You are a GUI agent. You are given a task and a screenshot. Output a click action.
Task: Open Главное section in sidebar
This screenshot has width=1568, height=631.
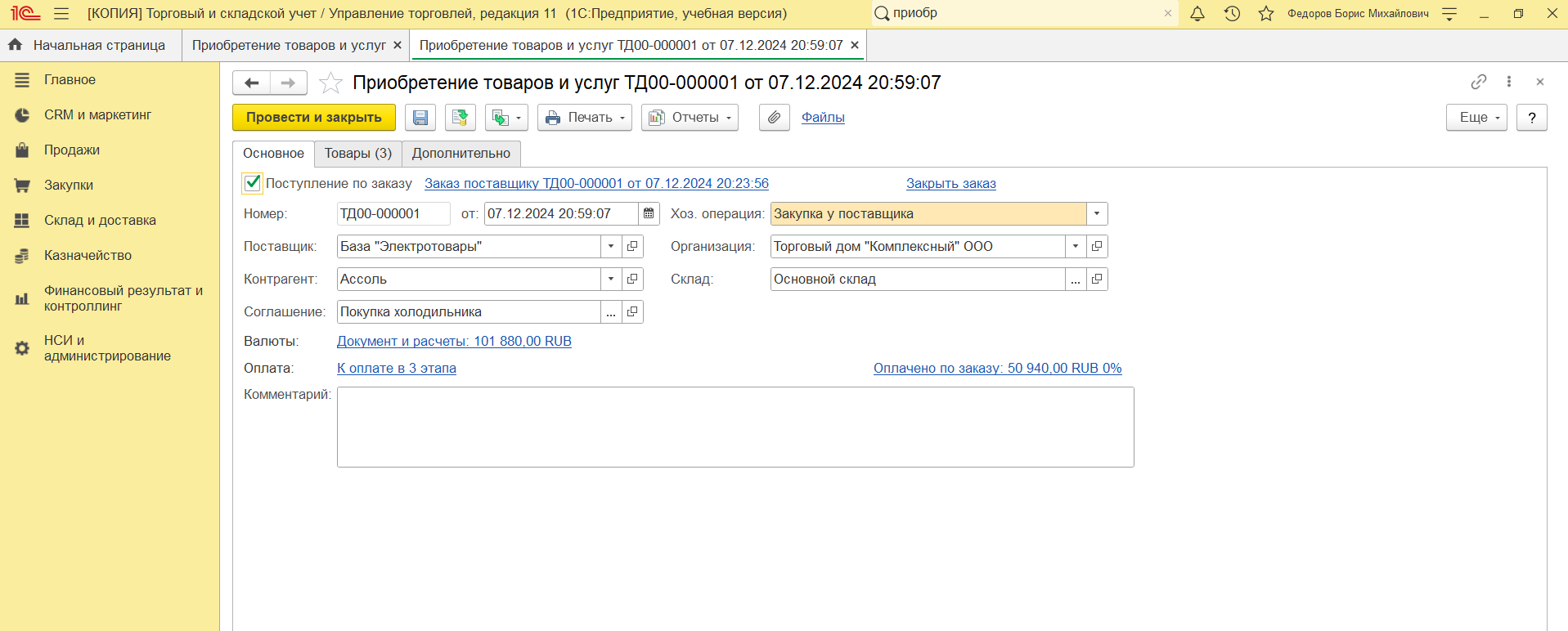pyautogui.click(x=70, y=80)
